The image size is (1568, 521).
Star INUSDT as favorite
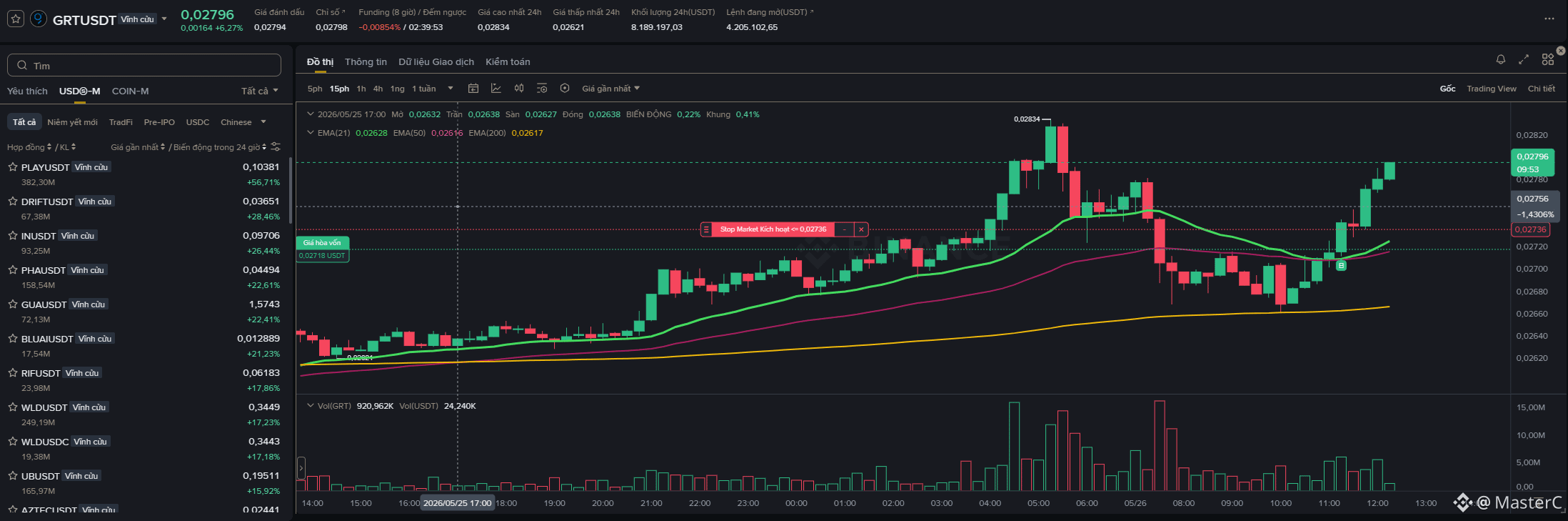[13, 235]
